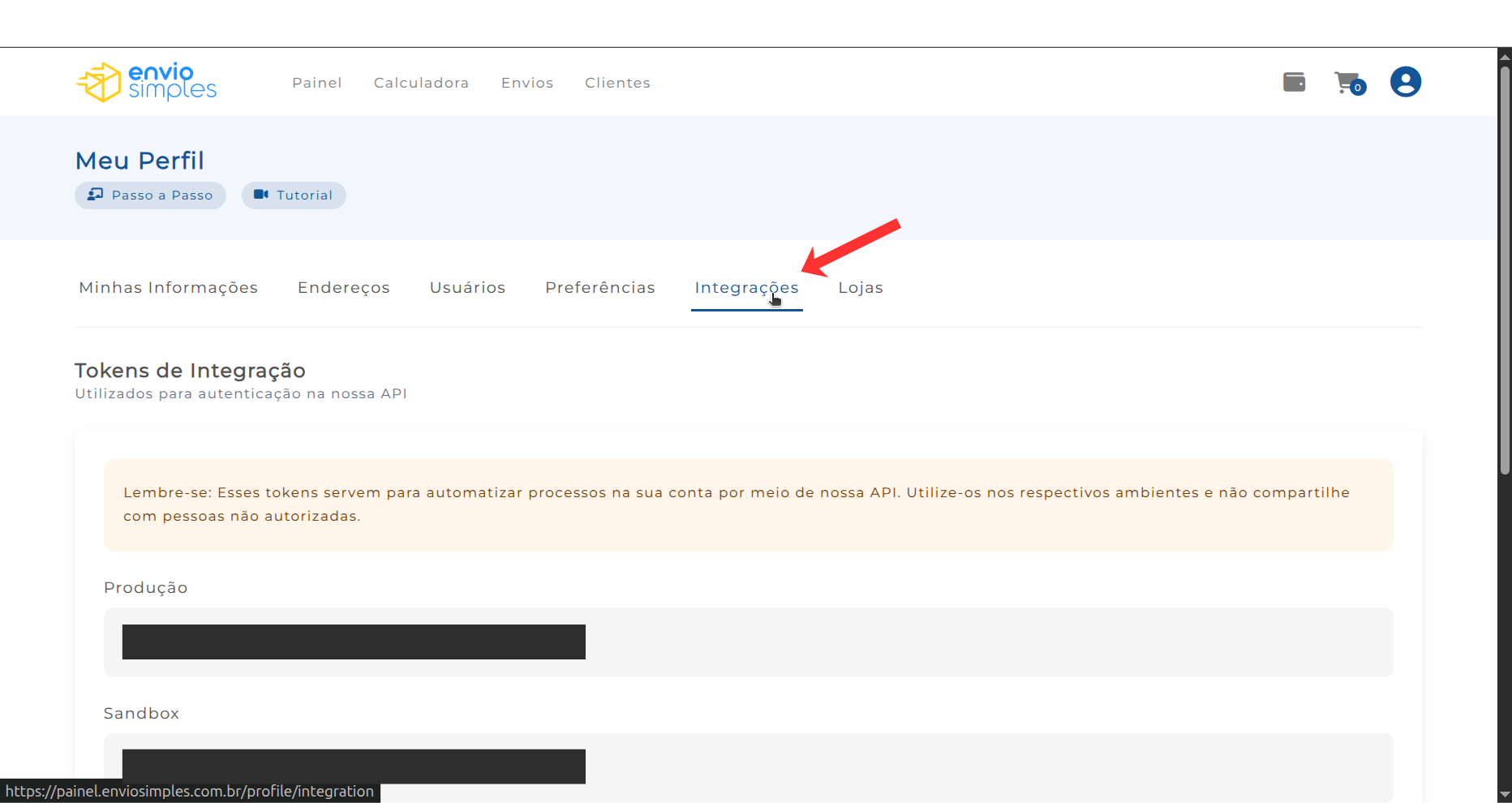
Task: Click the scrollbar up arrow
Action: pos(1505,56)
